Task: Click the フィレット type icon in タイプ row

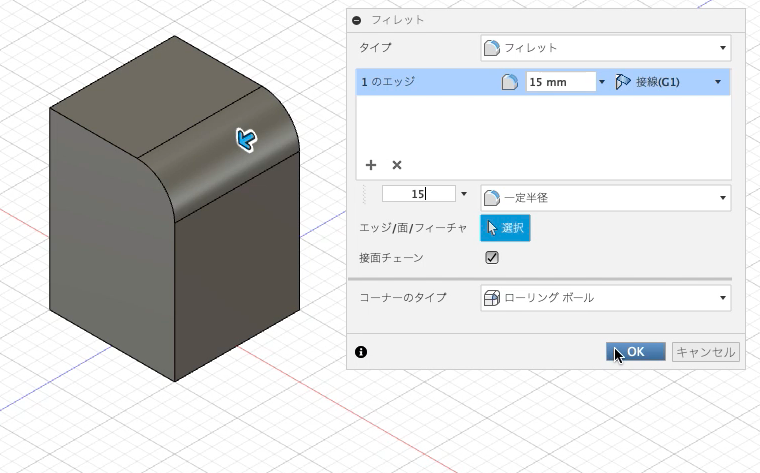Action: pyautogui.click(x=491, y=47)
